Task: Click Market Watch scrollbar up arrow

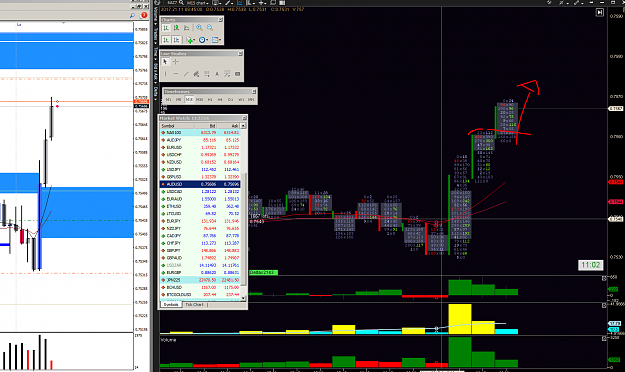Action: tap(244, 126)
